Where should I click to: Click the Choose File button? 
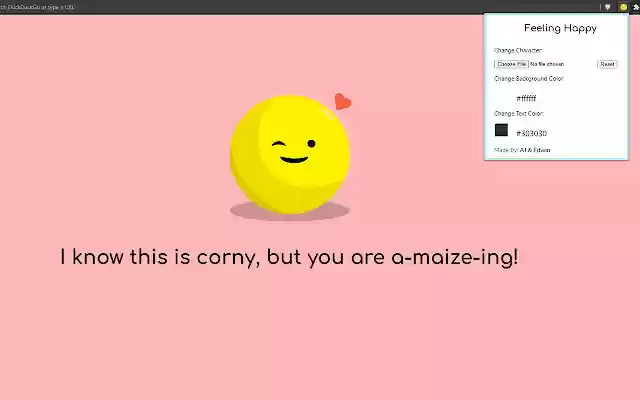[x=511, y=64]
